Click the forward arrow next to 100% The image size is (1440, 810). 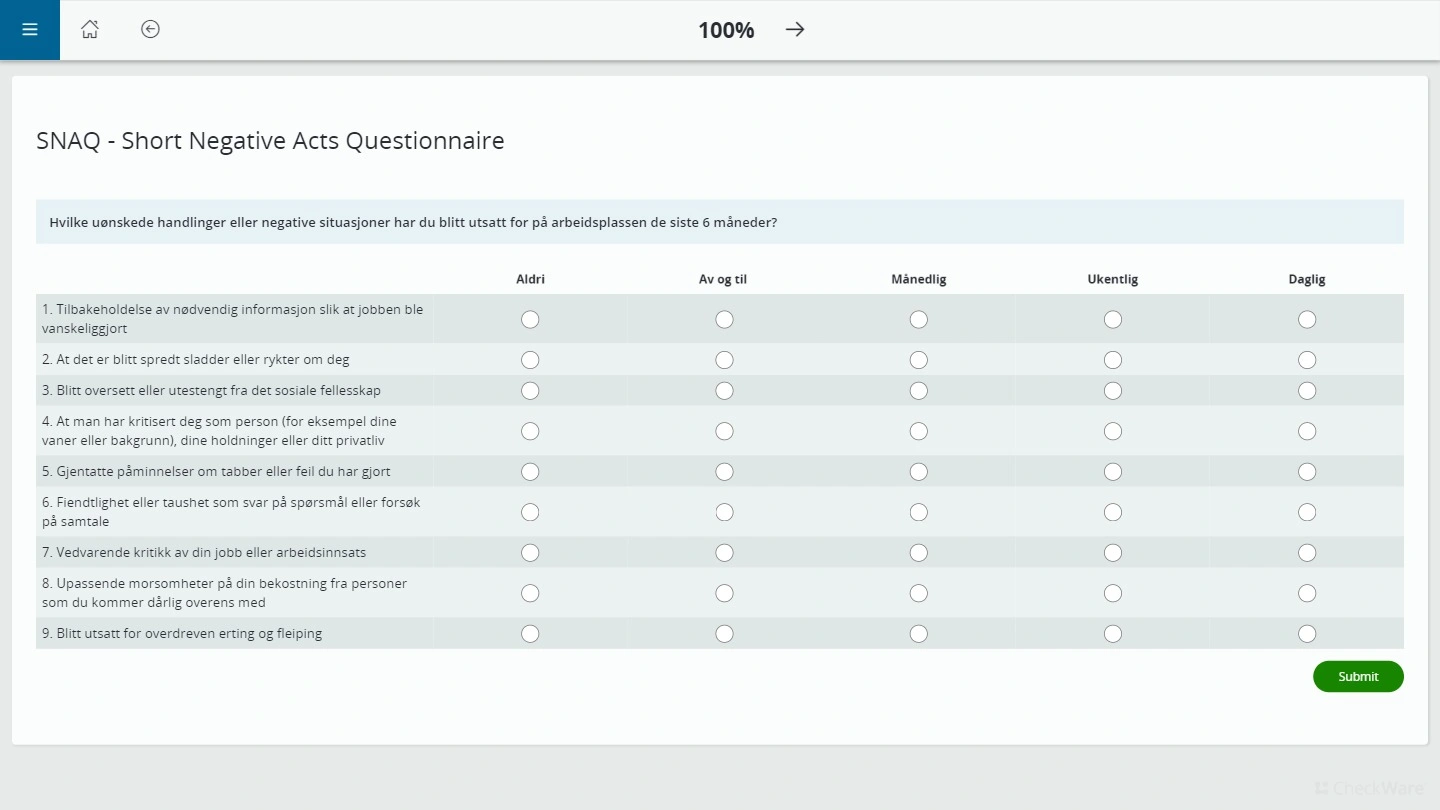(795, 30)
